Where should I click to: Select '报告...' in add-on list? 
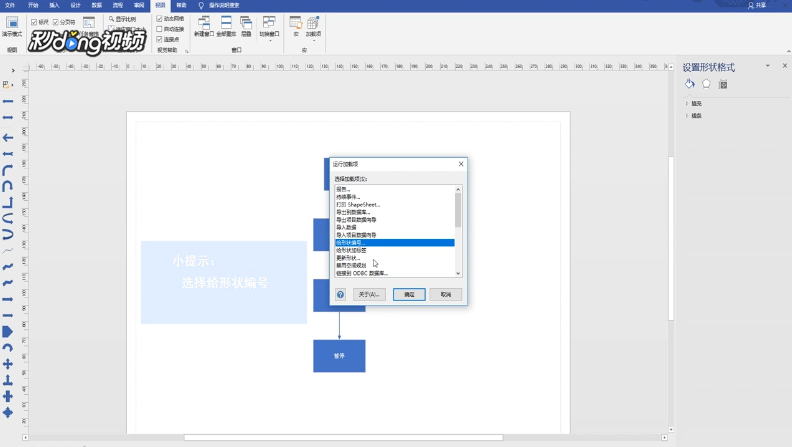click(343, 189)
